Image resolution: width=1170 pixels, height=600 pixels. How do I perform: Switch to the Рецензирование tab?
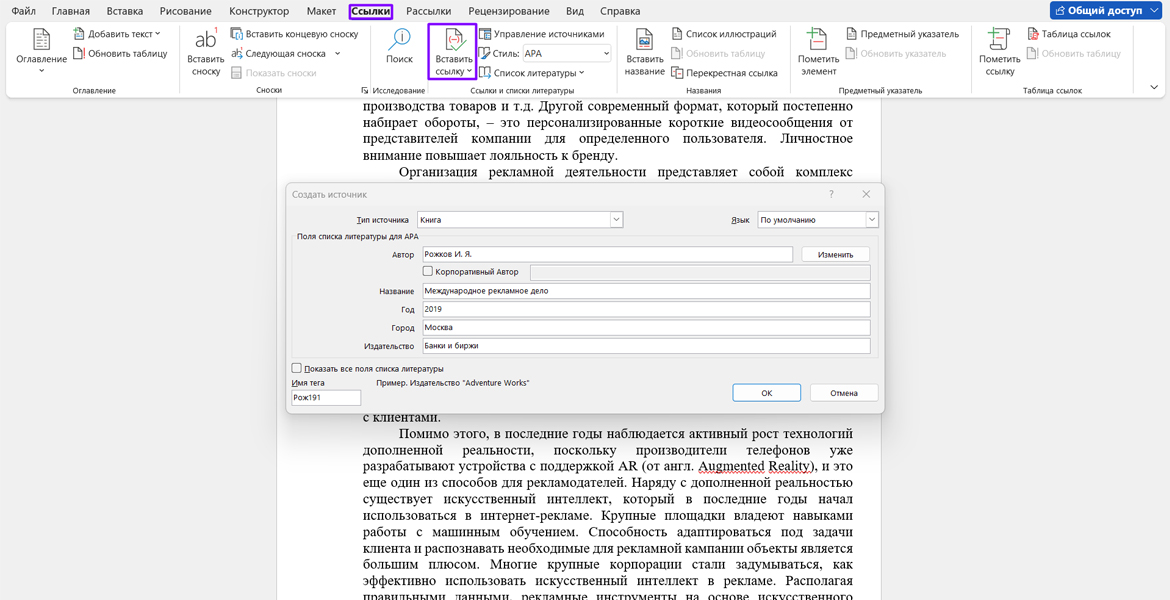pos(508,11)
